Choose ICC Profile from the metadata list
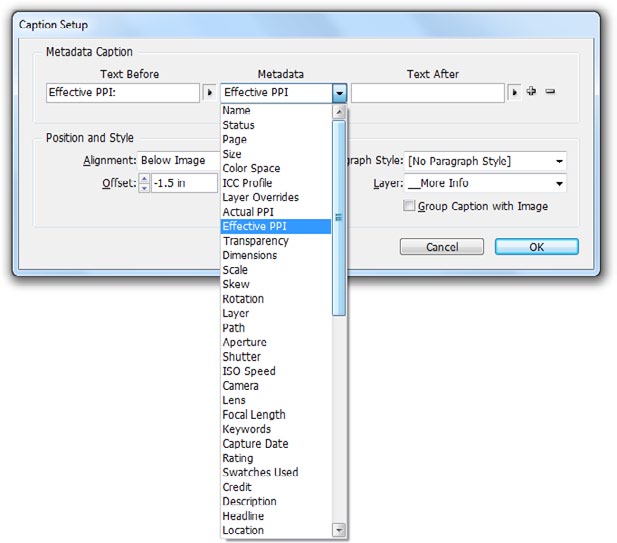 (x=276, y=183)
